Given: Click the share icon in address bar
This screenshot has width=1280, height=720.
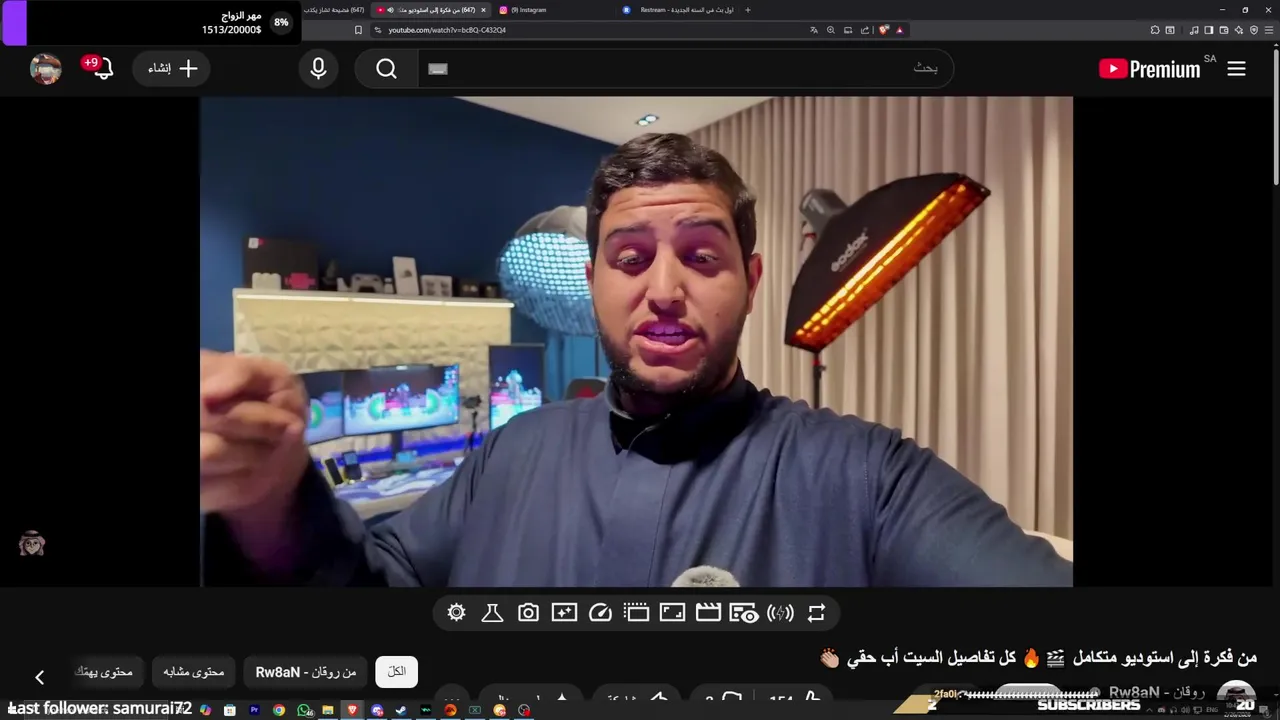Looking at the screenshot, I should point(865,30).
